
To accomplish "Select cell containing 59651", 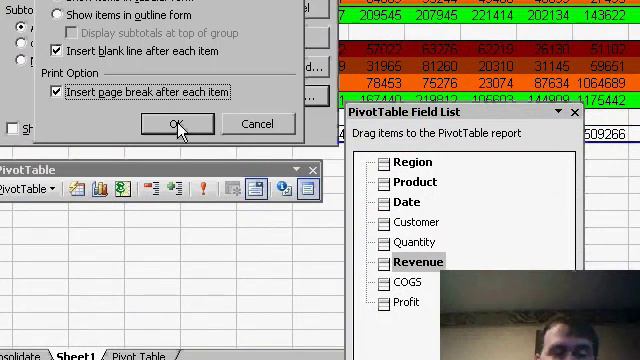I will [x=600, y=66].
